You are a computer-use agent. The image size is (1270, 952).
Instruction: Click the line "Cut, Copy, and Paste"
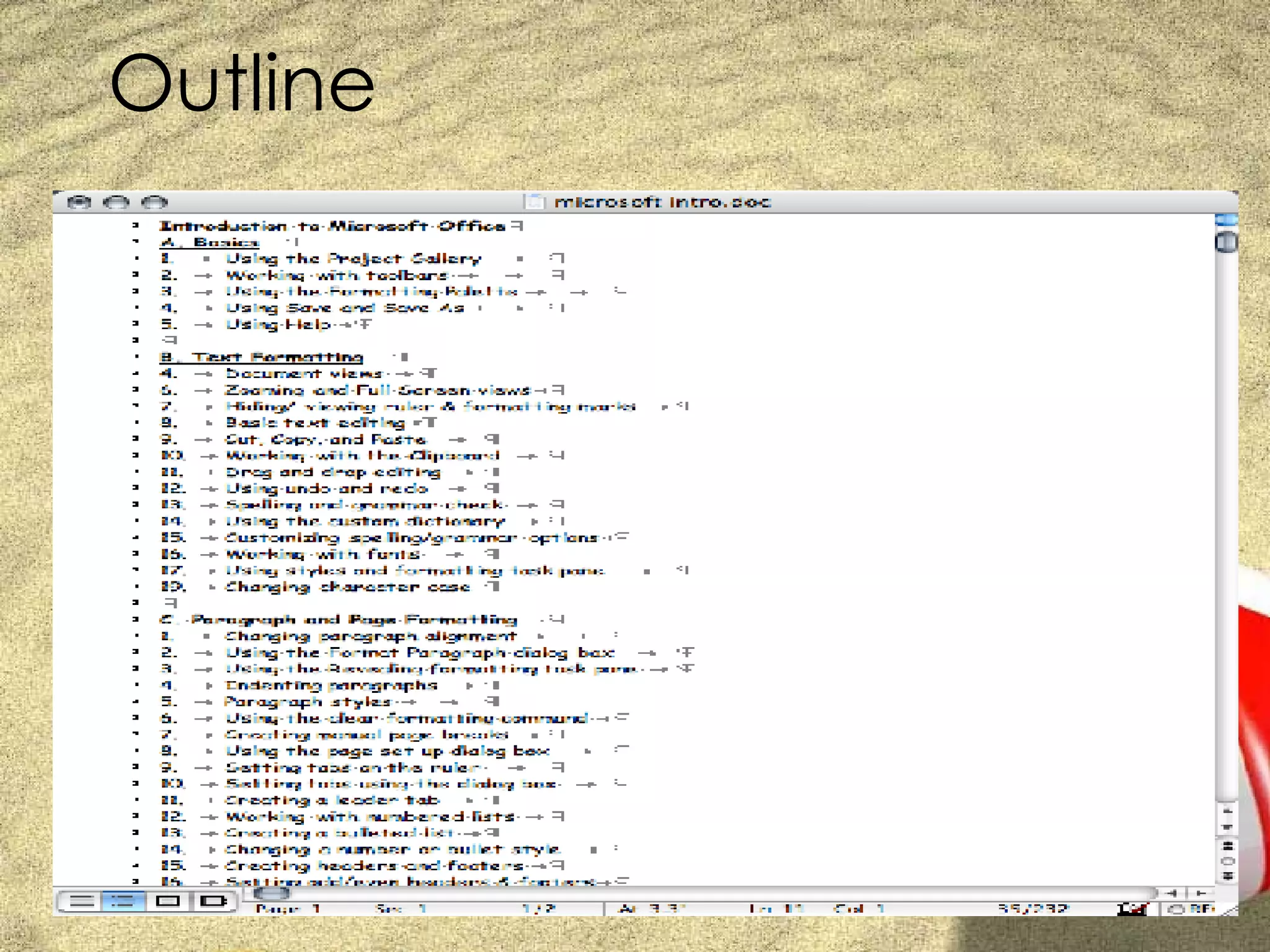tap(326, 439)
